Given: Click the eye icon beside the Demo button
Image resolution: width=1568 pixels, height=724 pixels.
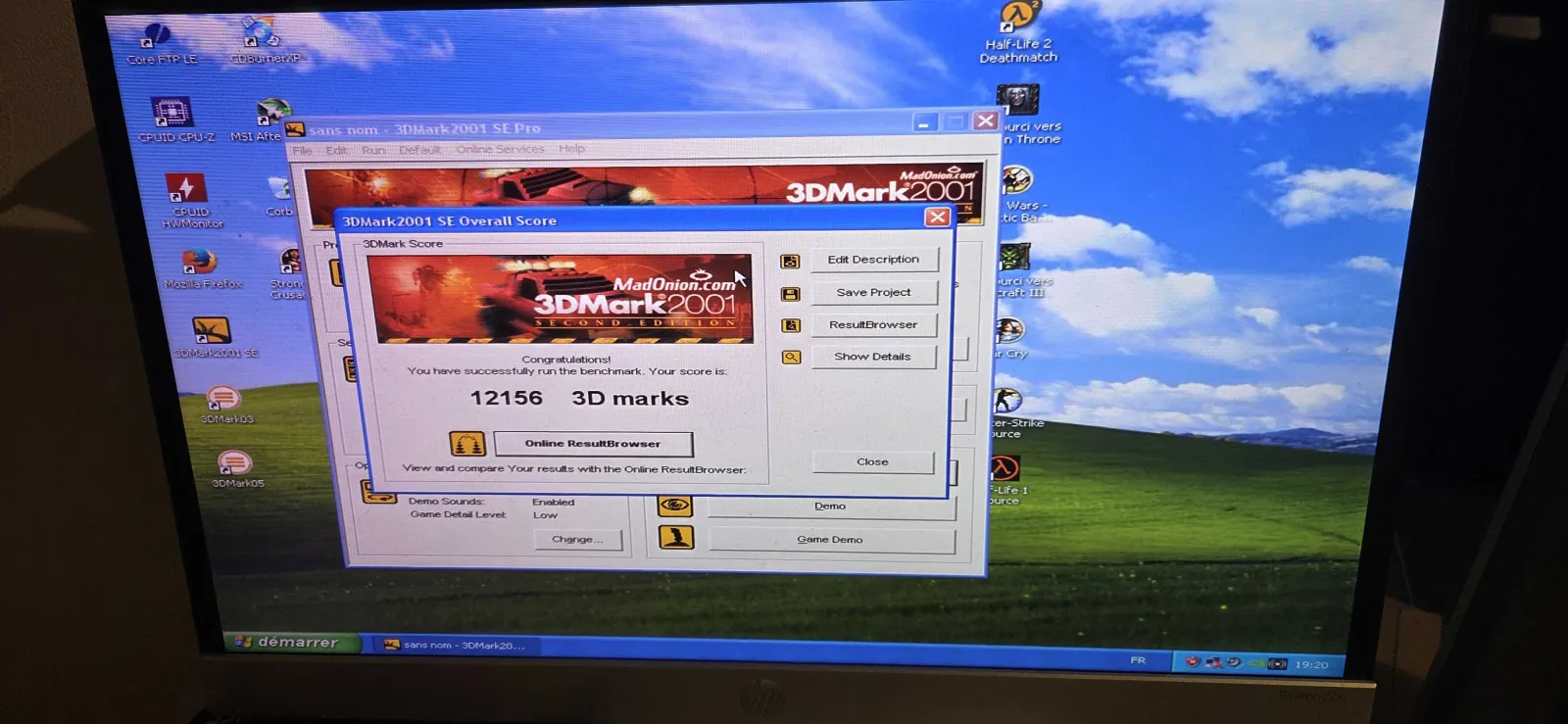Looking at the screenshot, I should coord(675,506).
